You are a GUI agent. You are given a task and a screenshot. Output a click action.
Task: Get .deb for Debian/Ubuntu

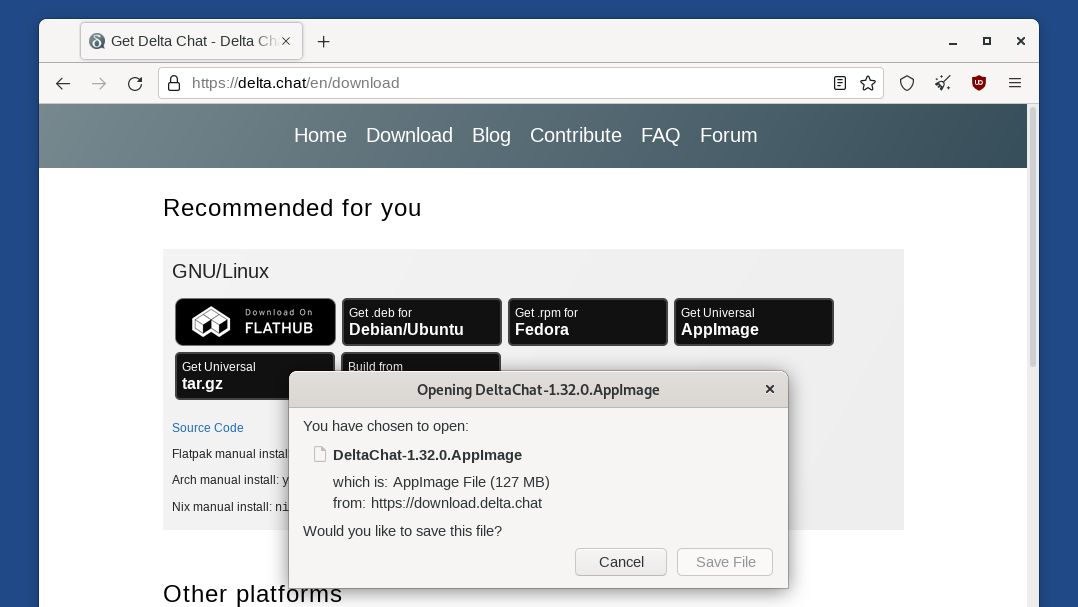[x=421, y=322]
